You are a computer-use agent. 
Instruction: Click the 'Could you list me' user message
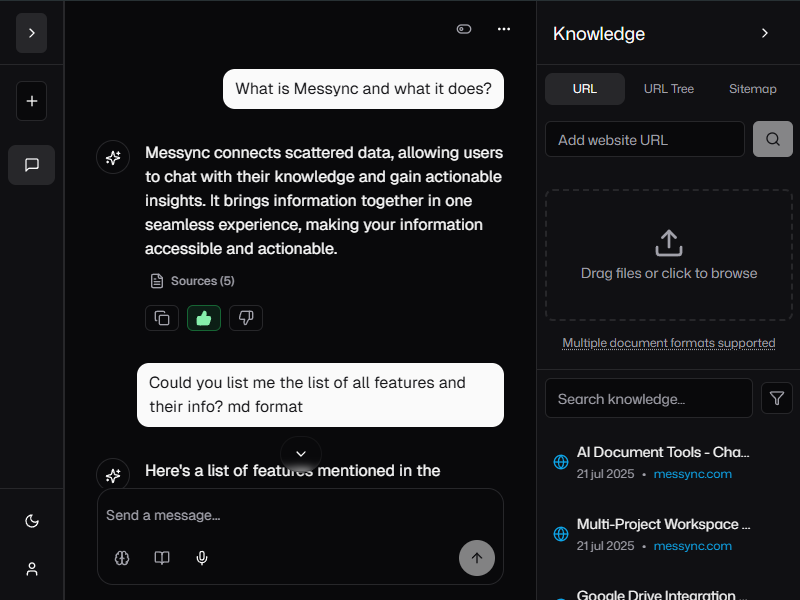click(320, 394)
